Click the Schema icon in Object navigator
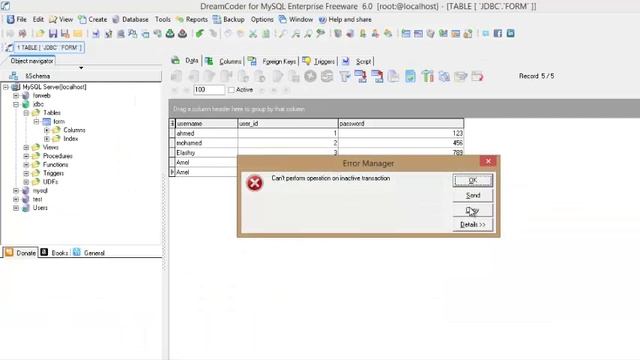The image size is (640, 360). point(13,76)
